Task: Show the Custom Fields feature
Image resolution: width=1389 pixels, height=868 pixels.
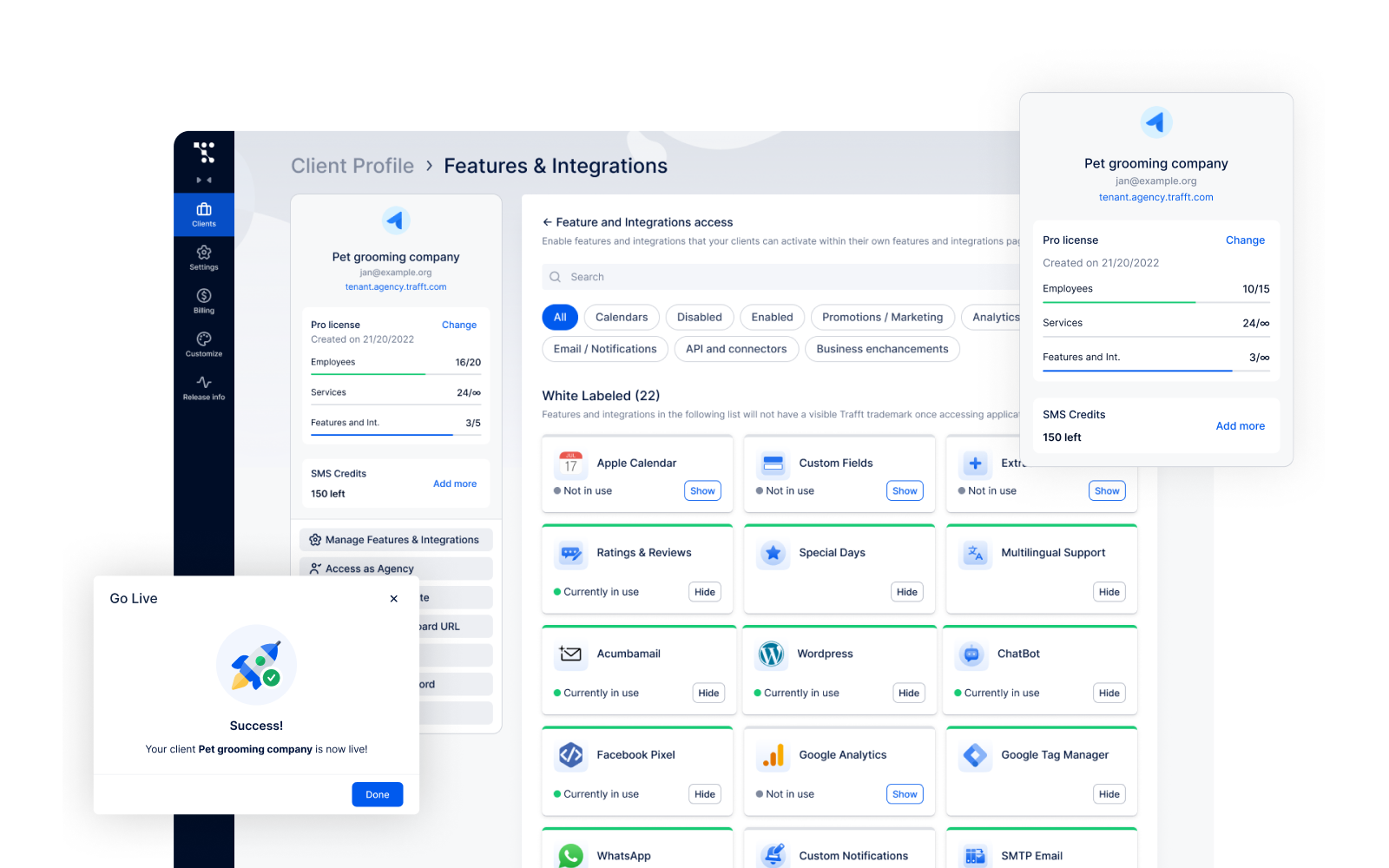Action: click(905, 491)
